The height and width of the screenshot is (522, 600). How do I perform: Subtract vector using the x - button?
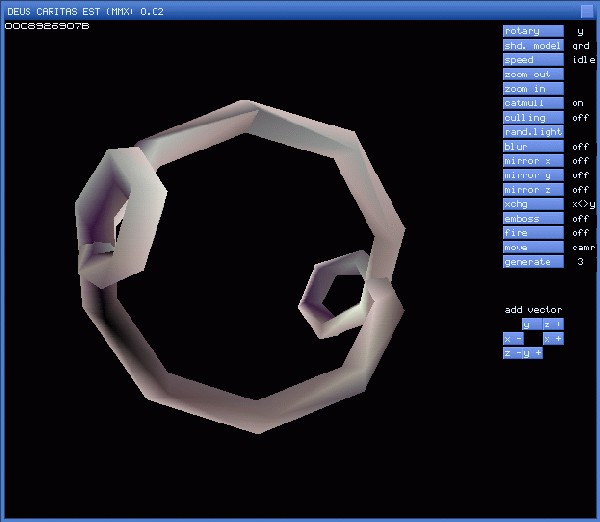click(513, 339)
